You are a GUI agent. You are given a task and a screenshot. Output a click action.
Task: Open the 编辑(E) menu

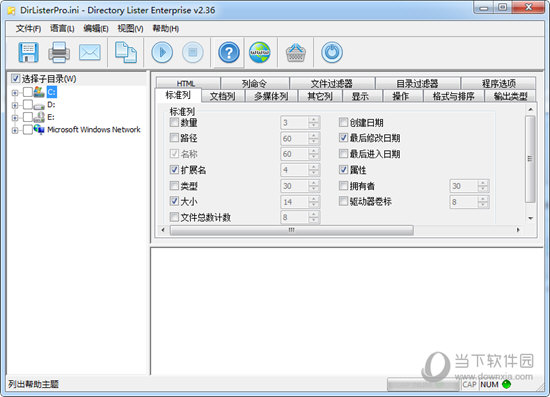[96, 28]
